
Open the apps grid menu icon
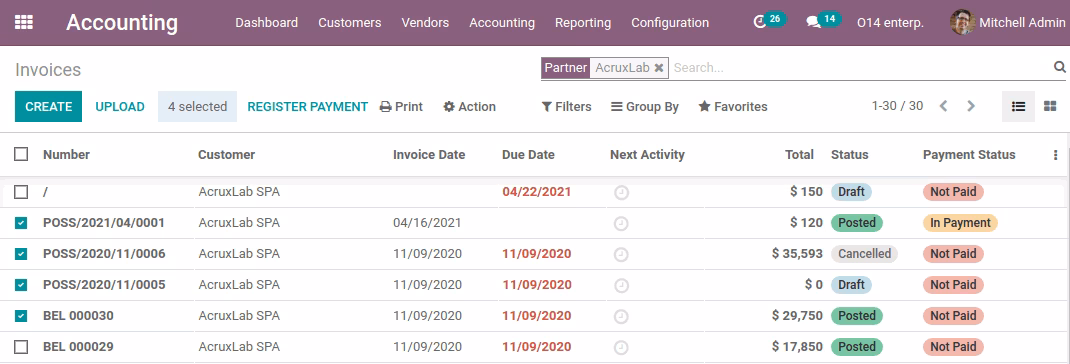(23, 23)
